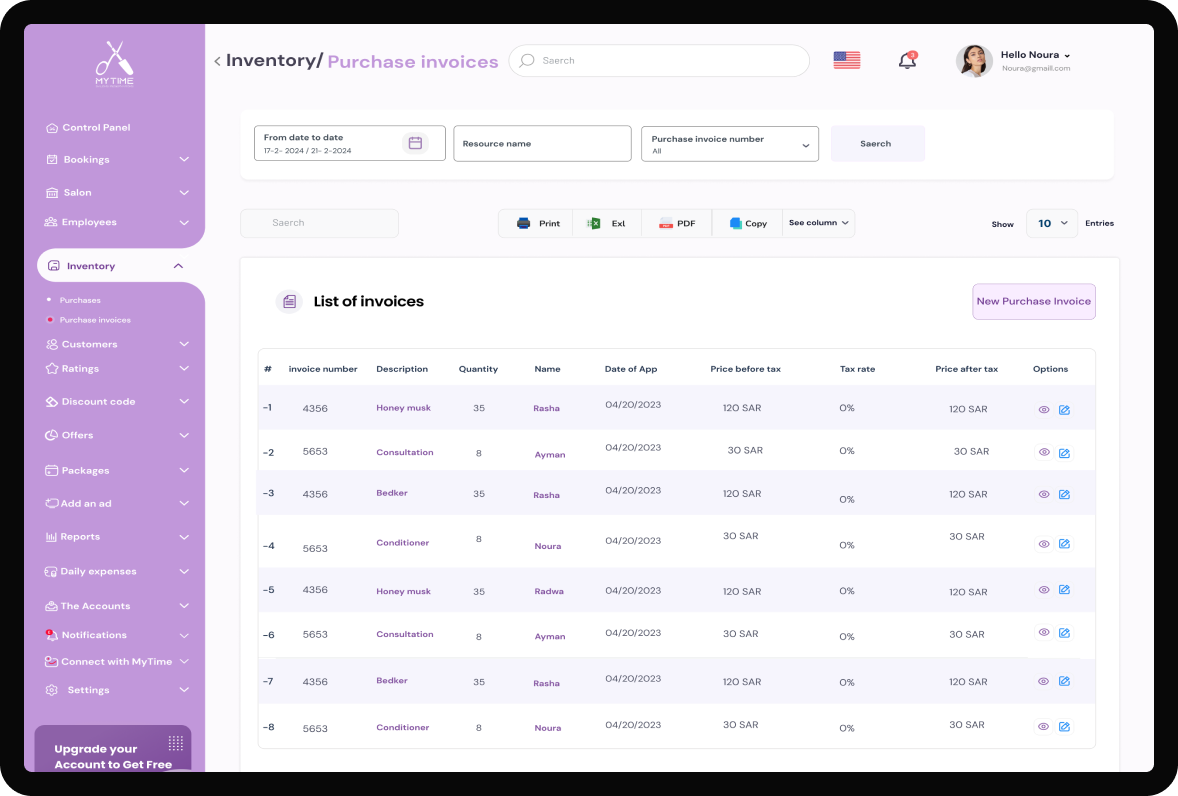View invoice row 5 with eye icon
This screenshot has height=796, width=1178.
point(1044,590)
